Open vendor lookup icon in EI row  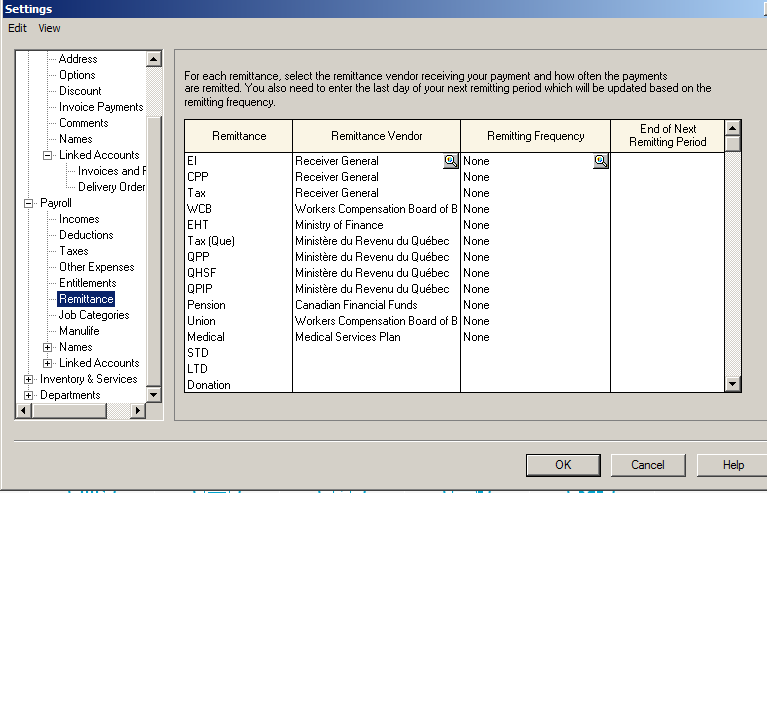(451, 161)
